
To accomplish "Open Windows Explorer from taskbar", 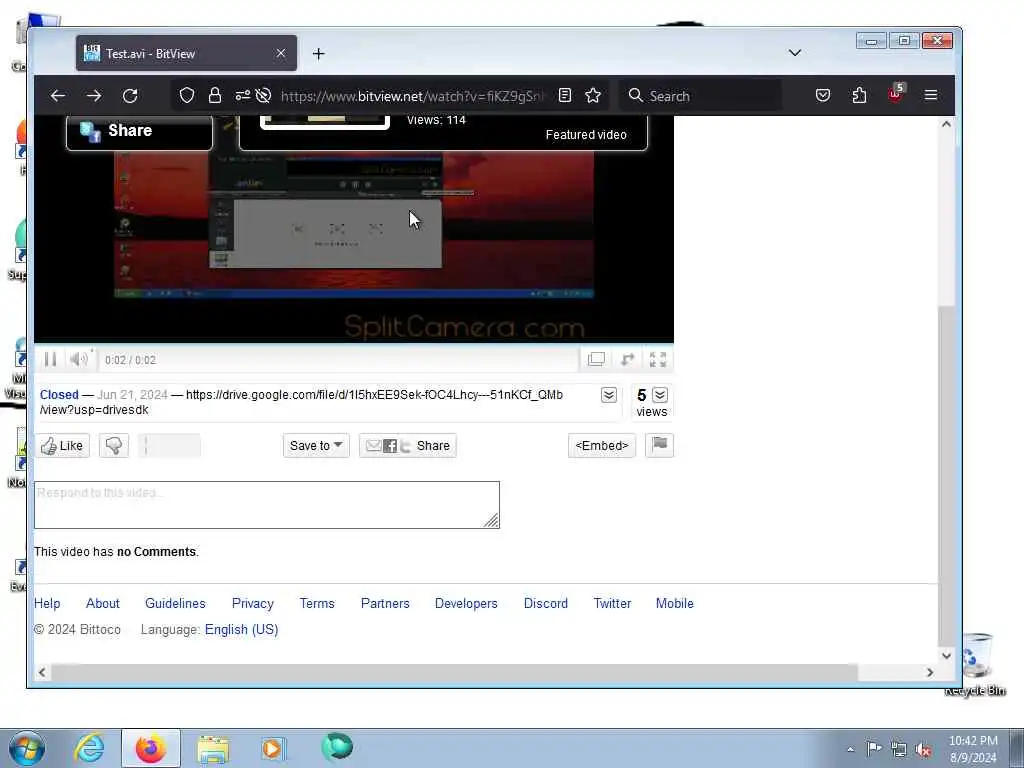I will [x=213, y=748].
